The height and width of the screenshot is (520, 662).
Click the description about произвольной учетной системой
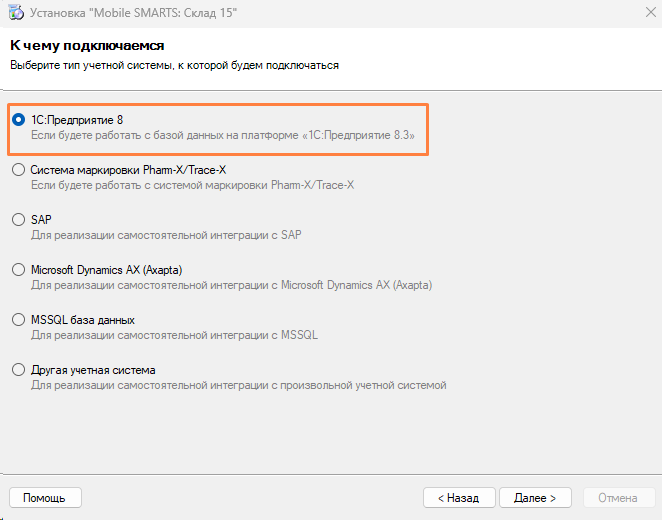(x=238, y=385)
